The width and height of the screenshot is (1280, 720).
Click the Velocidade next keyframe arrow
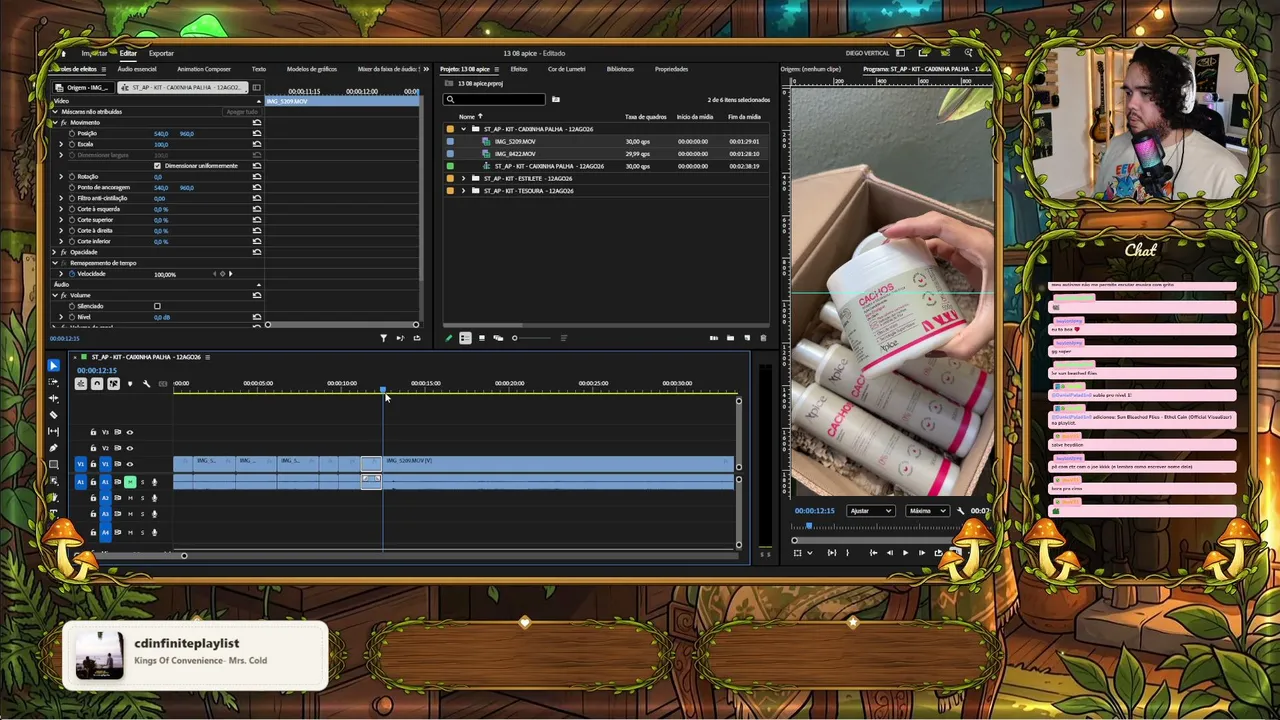pos(230,274)
